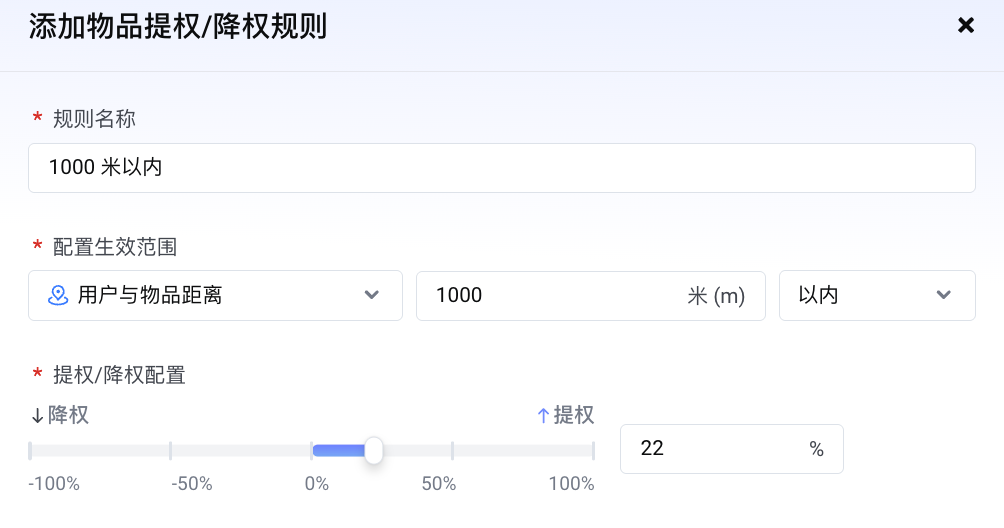The image size is (1004, 528).
Task: Click the 100% slider label
Action: point(571,484)
